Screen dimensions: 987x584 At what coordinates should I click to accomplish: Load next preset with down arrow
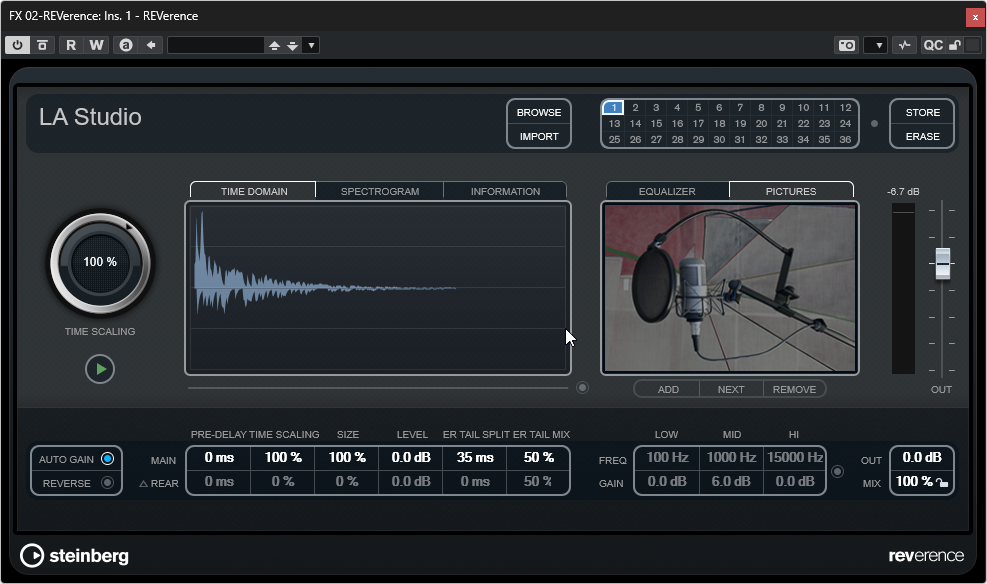point(293,45)
